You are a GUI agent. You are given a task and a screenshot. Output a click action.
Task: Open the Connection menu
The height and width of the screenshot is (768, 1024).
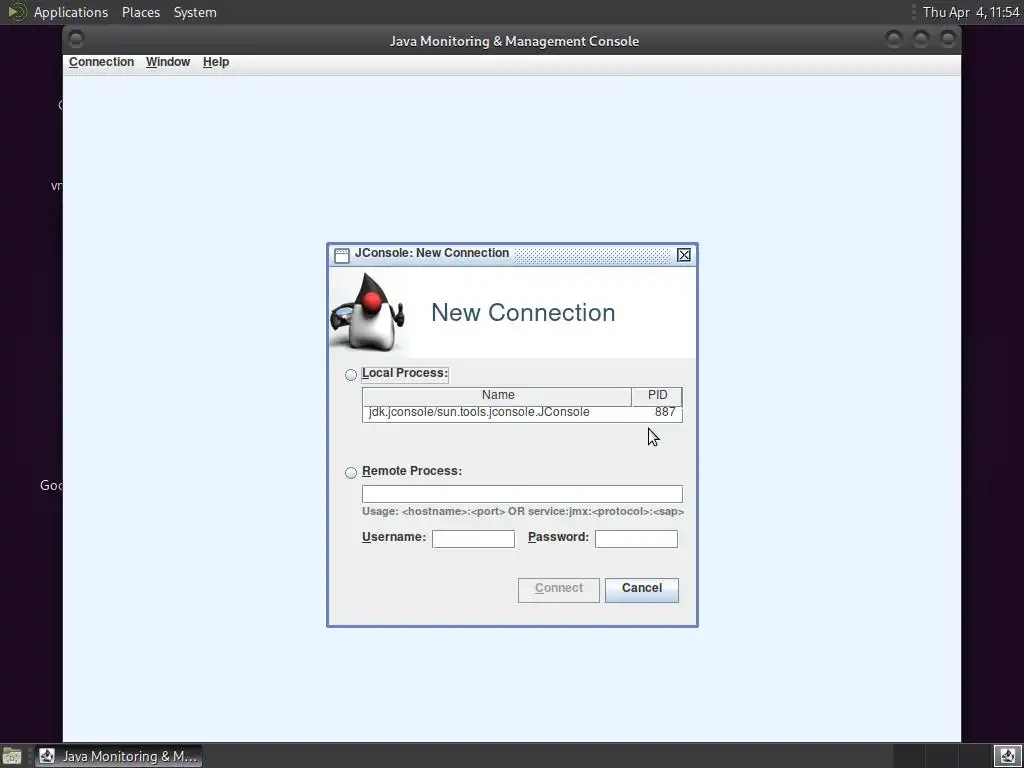click(101, 62)
